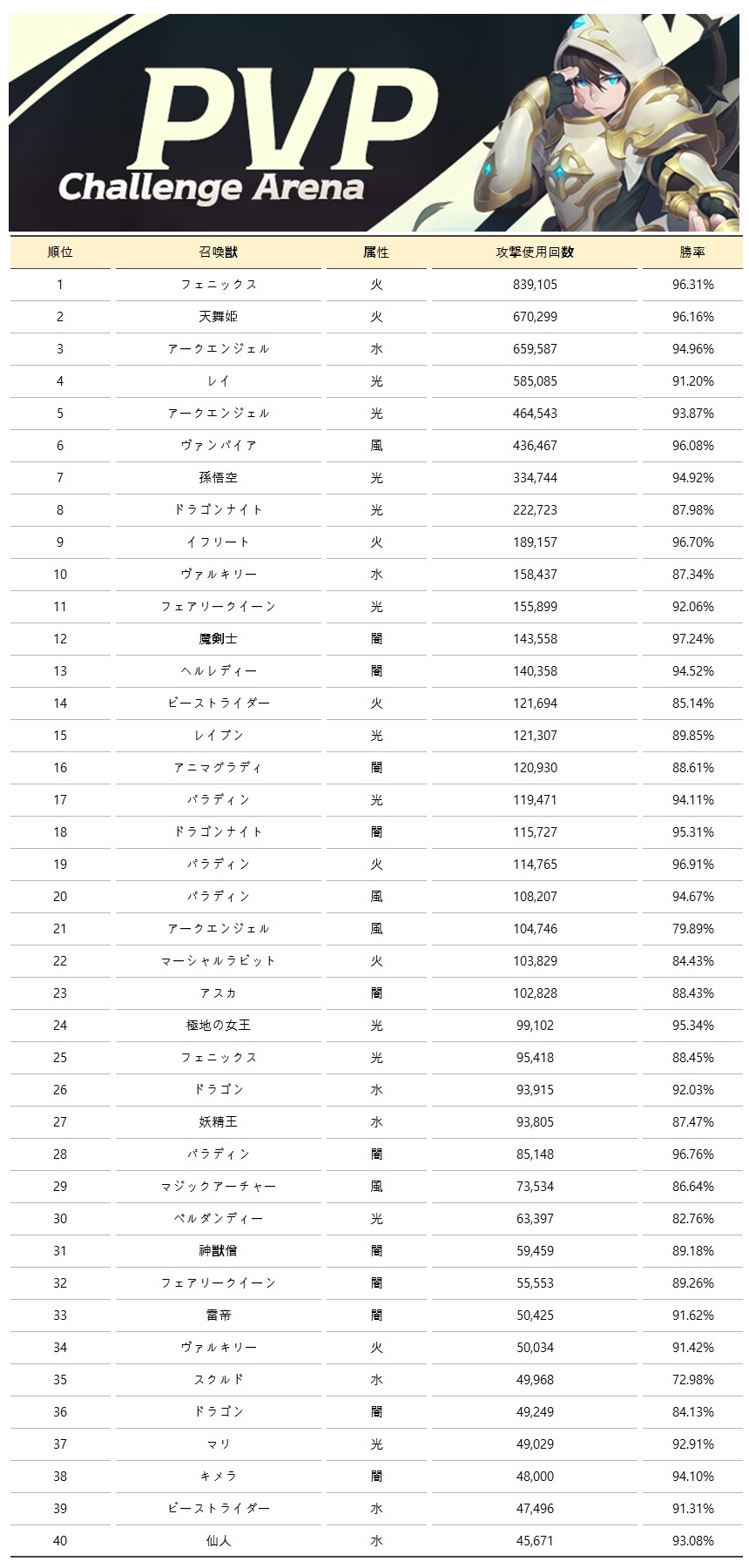Click the 仙人 name in rank 40
The image size is (749, 1568).
218,1541
